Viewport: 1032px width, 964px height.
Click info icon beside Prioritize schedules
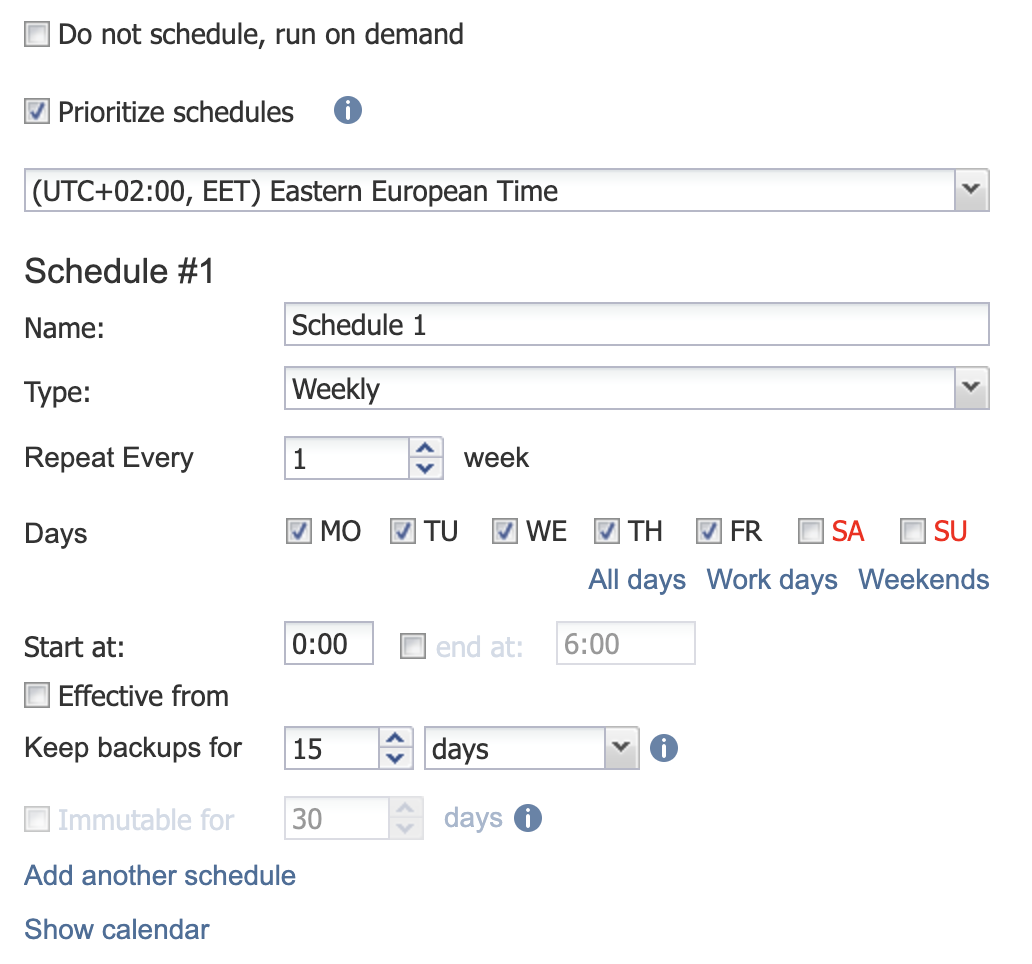[347, 111]
